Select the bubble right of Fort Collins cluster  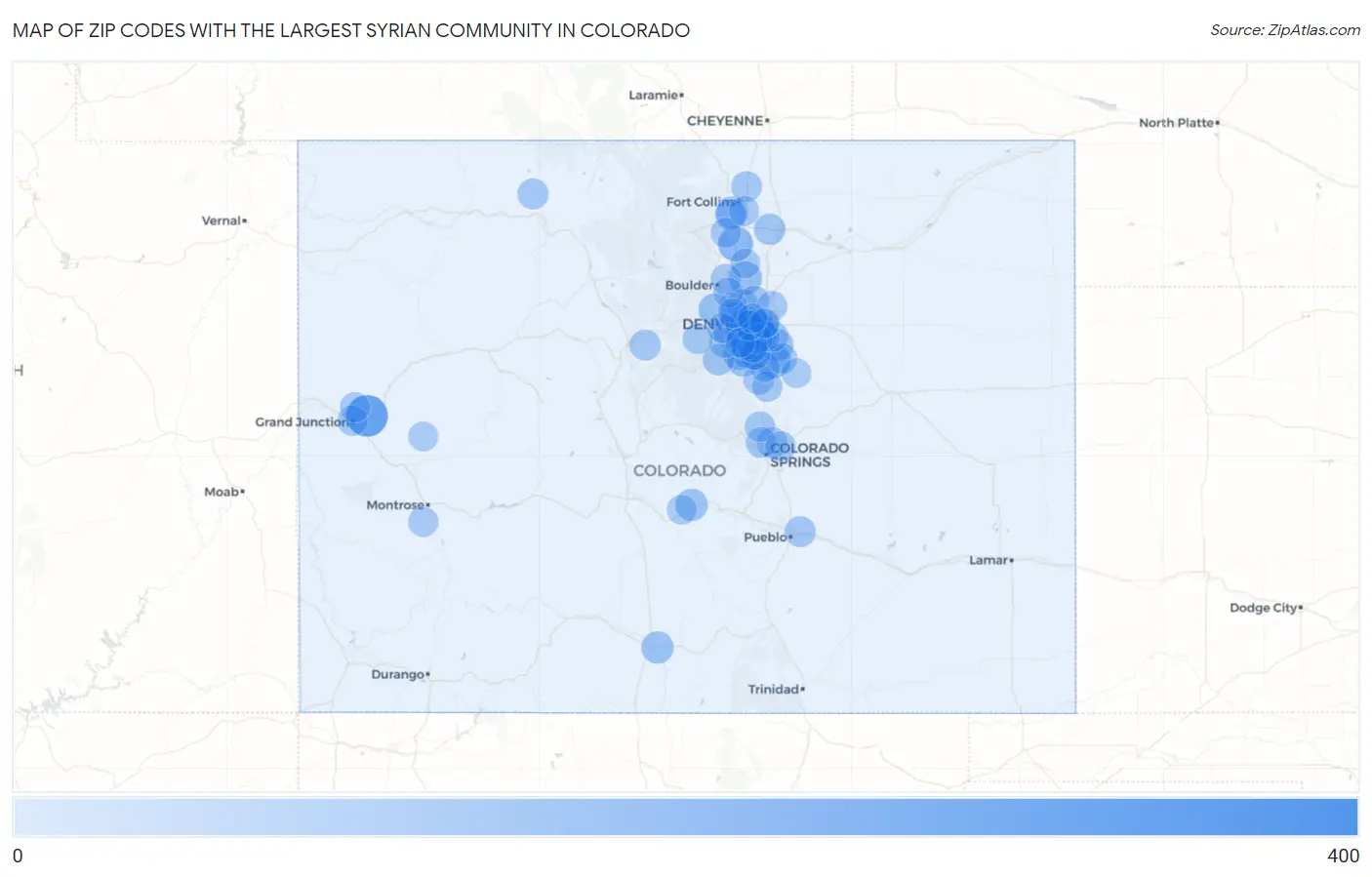(x=770, y=229)
